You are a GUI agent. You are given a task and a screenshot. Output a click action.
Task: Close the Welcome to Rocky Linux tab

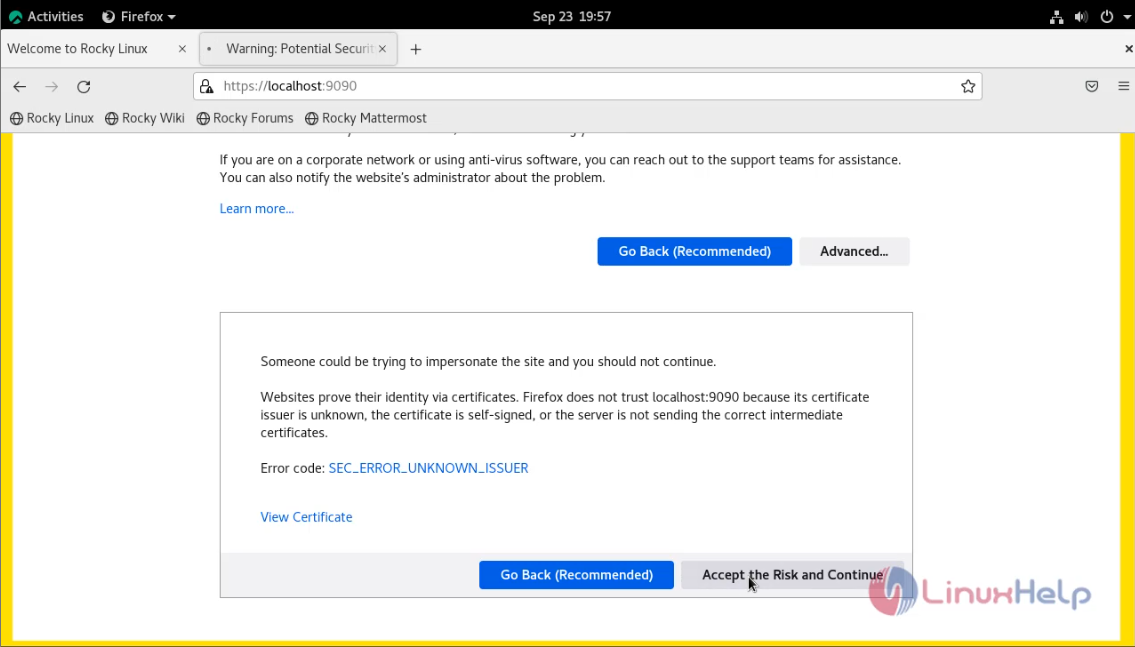coord(182,48)
